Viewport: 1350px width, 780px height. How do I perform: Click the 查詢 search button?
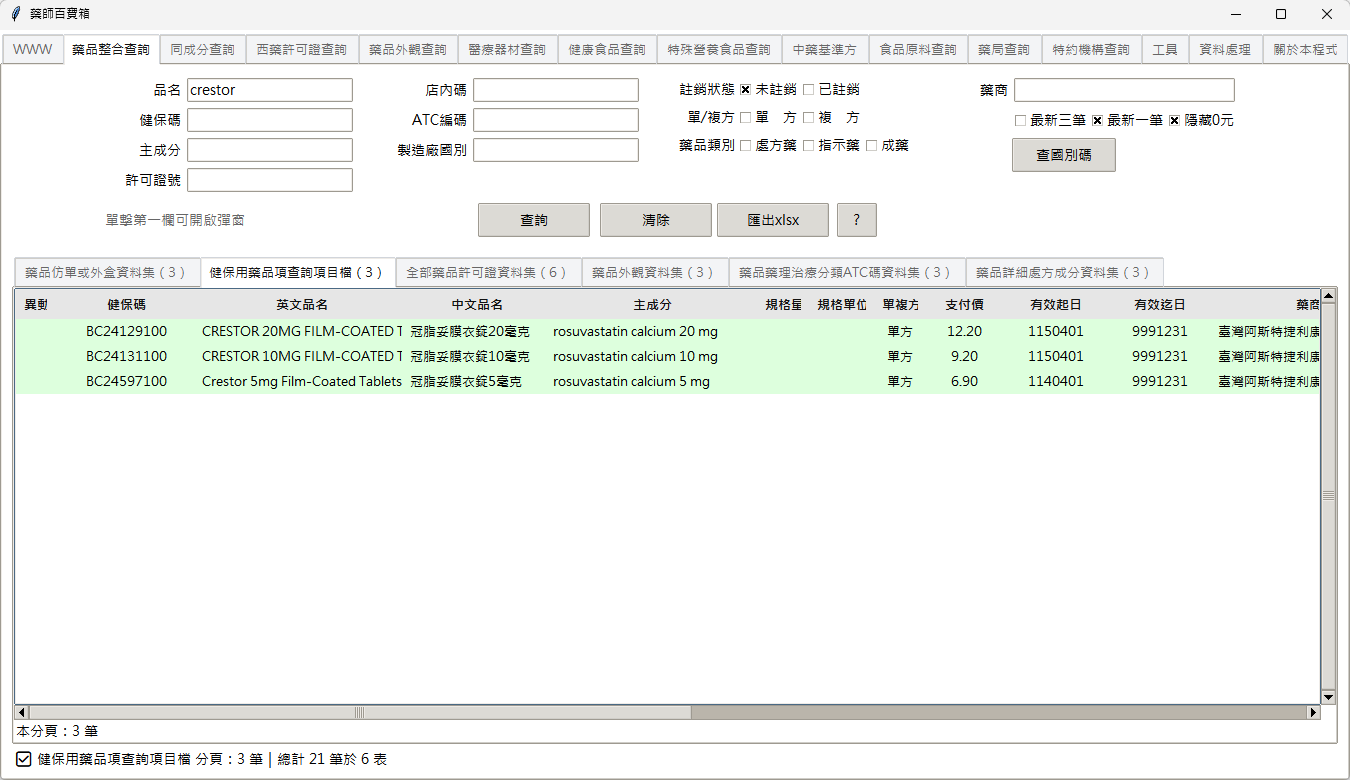coord(534,220)
